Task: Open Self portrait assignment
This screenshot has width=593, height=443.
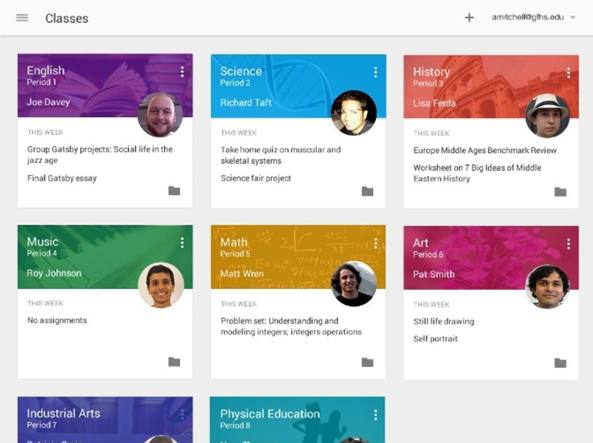Action: pos(435,339)
